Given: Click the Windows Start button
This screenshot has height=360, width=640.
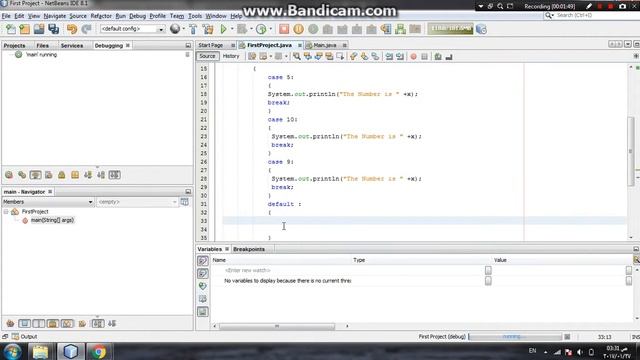Looking at the screenshot, I should [12, 351].
